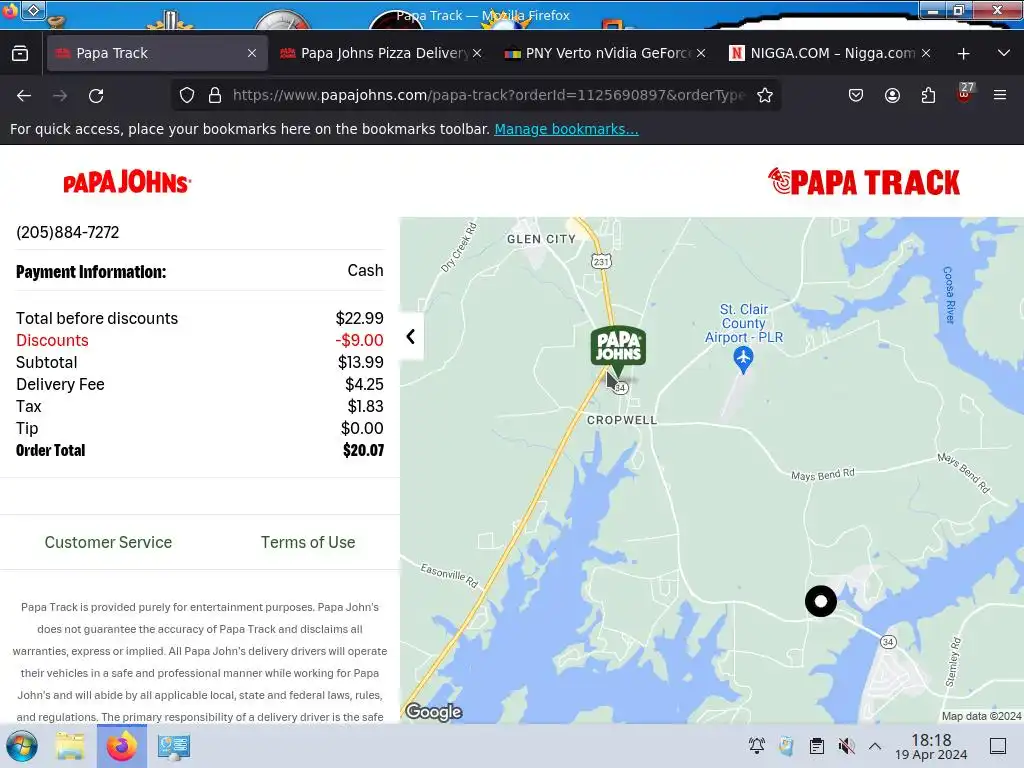Open the file manager taskbar icon
This screenshot has width=1024, height=768.
(x=70, y=746)
